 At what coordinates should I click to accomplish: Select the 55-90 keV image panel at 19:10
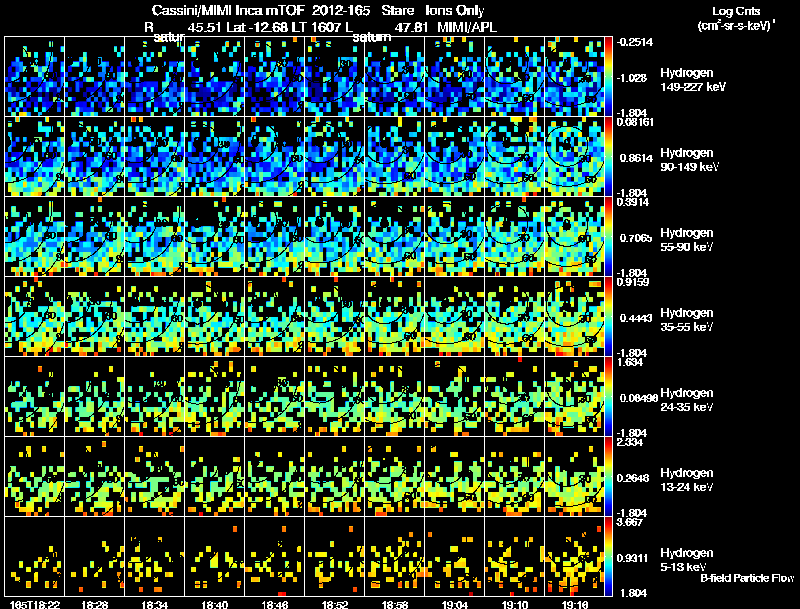[x=514, y=237]
